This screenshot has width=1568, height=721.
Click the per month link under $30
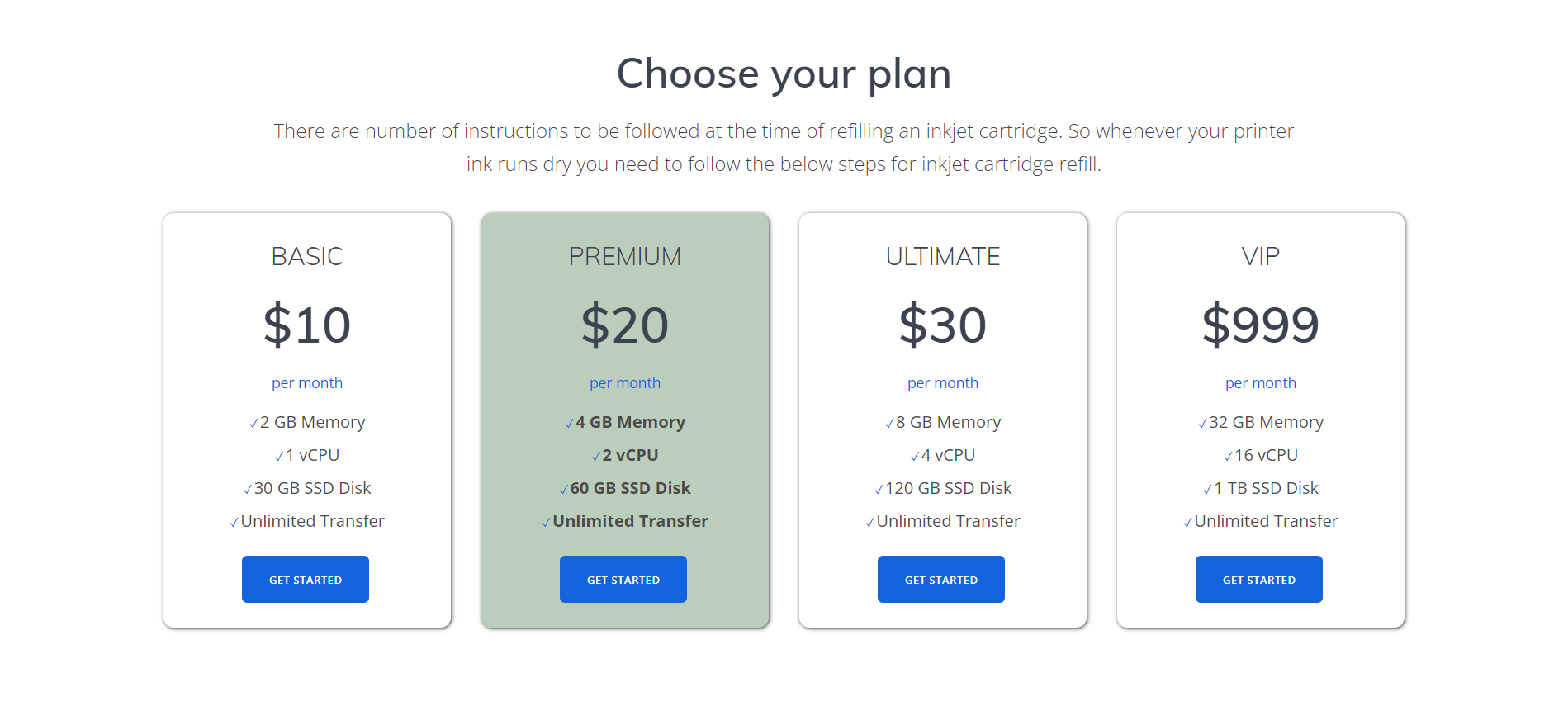coord(942,383)
